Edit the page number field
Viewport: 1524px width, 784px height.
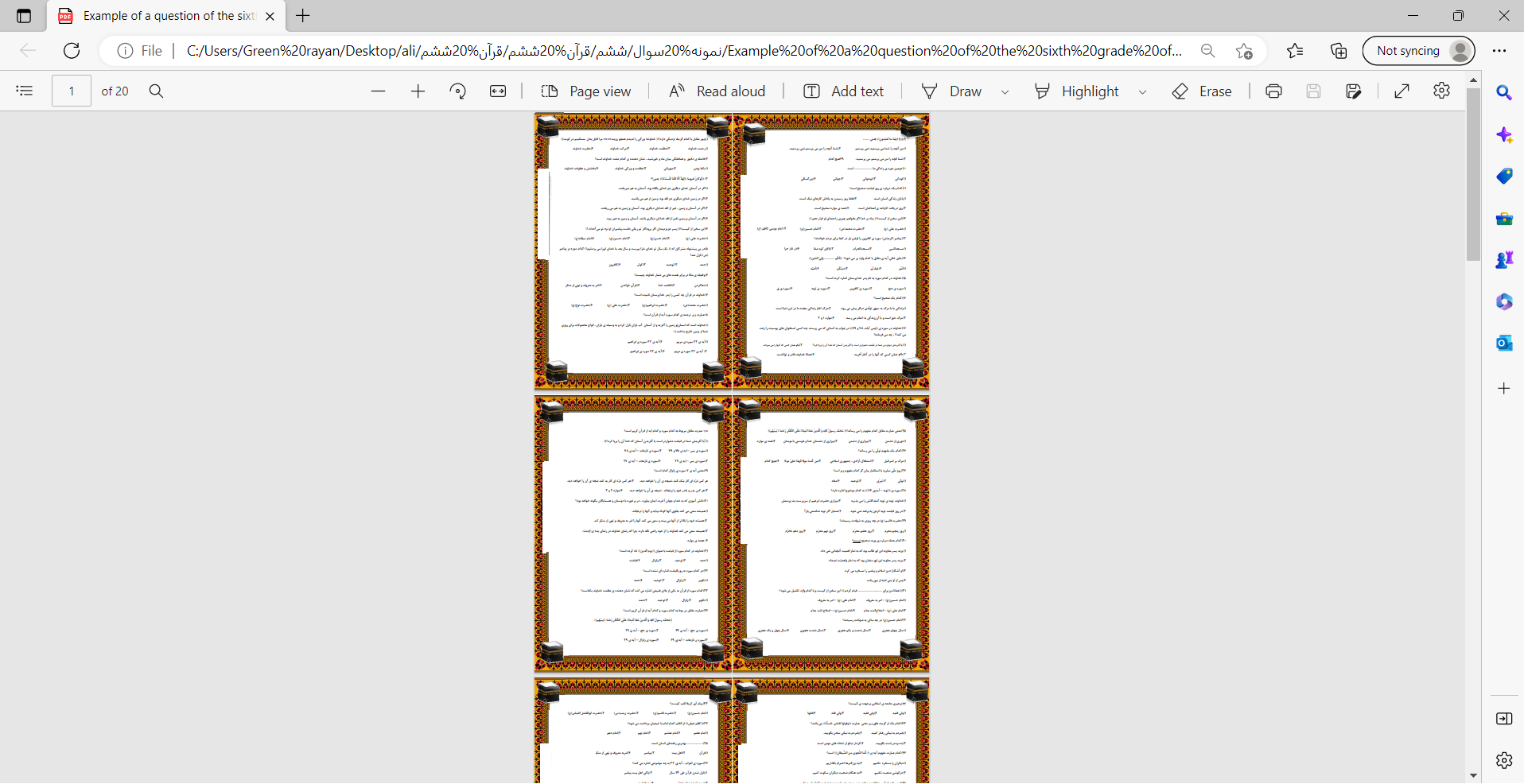[72, 91]
